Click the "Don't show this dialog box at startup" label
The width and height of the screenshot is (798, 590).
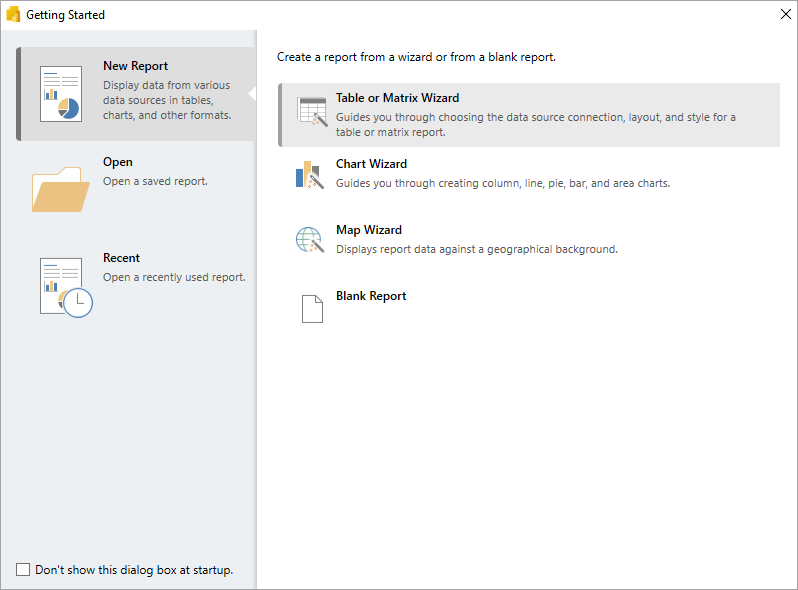tap(134, 570)
